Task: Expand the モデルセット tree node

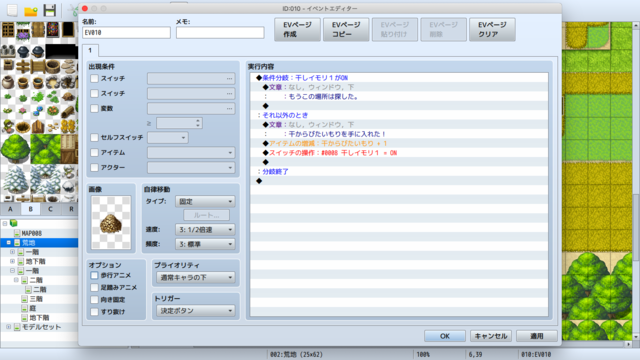Action: click(x=9, y=327)
